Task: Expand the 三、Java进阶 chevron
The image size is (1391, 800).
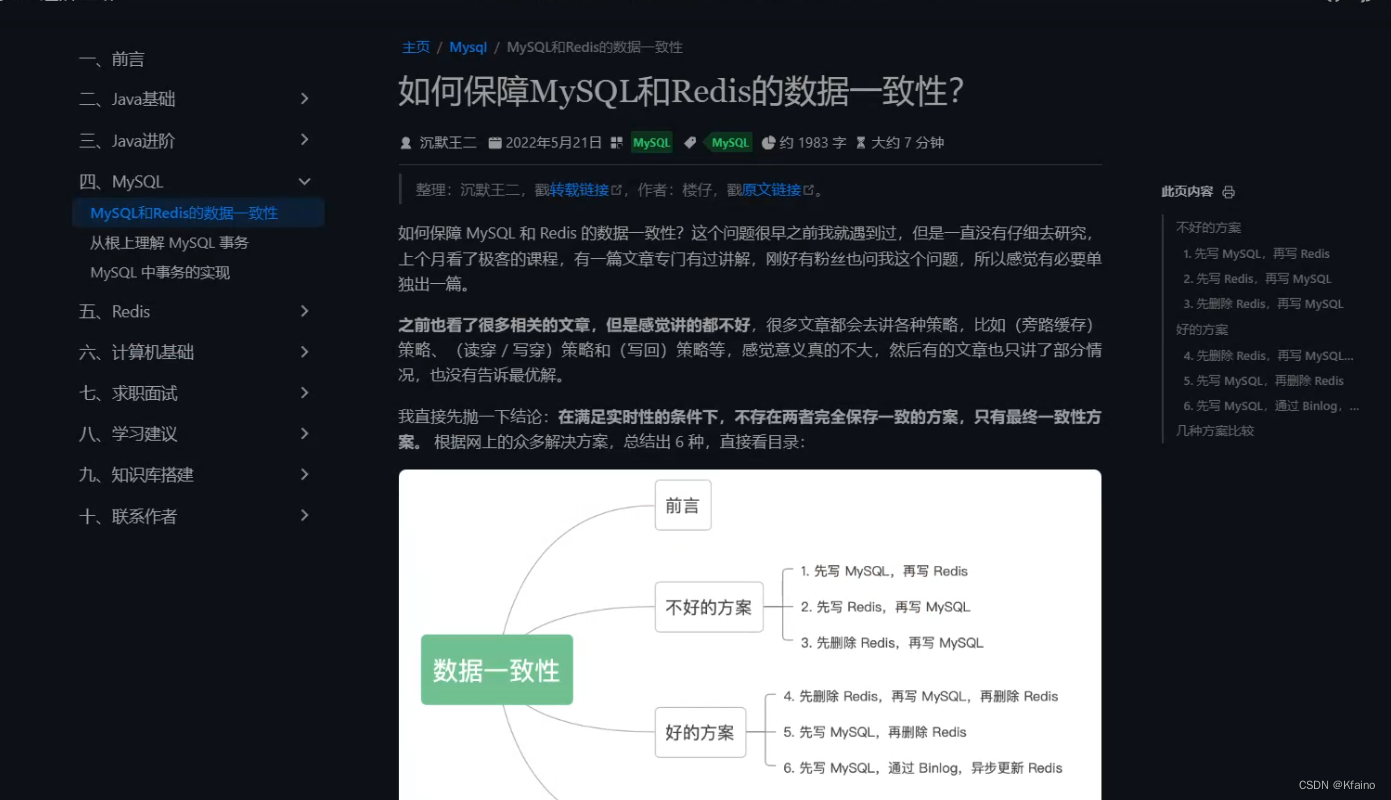Action: (305, 140)
